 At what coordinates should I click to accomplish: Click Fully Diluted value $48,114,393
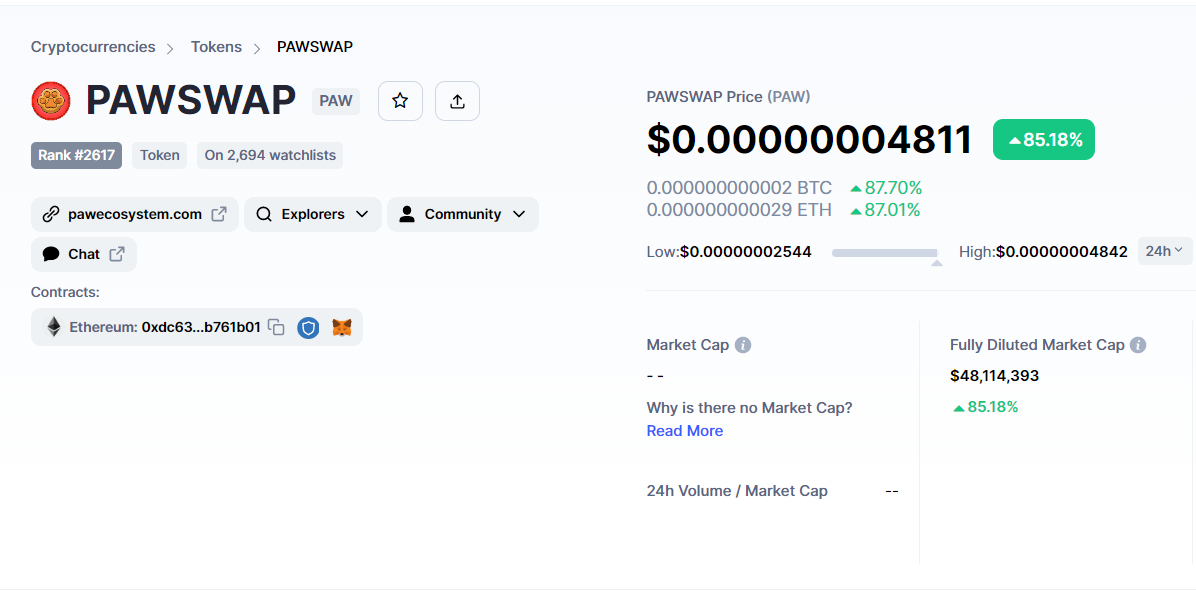click(x=995, y=376)
